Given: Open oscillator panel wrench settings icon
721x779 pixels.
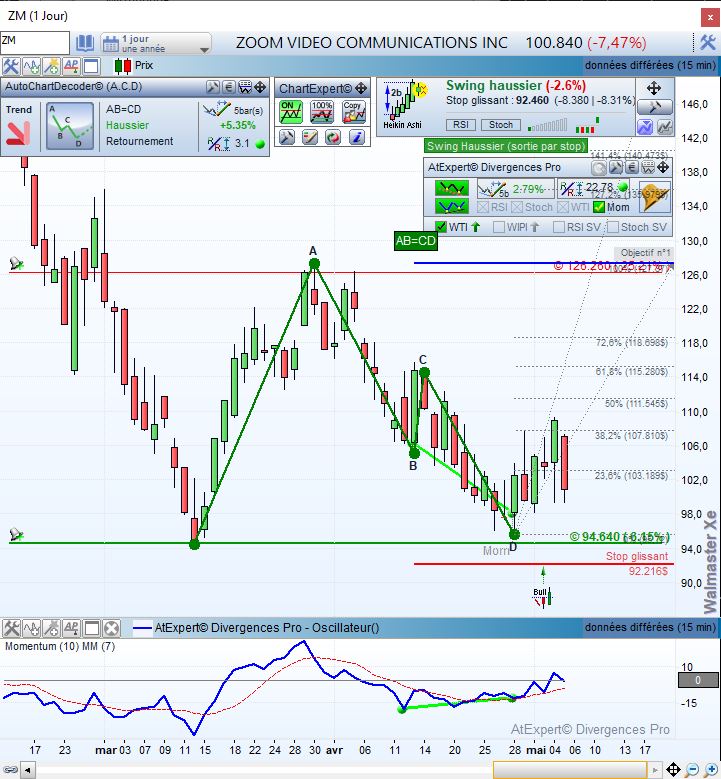Looking at the screenshot, I should point(11,628).
